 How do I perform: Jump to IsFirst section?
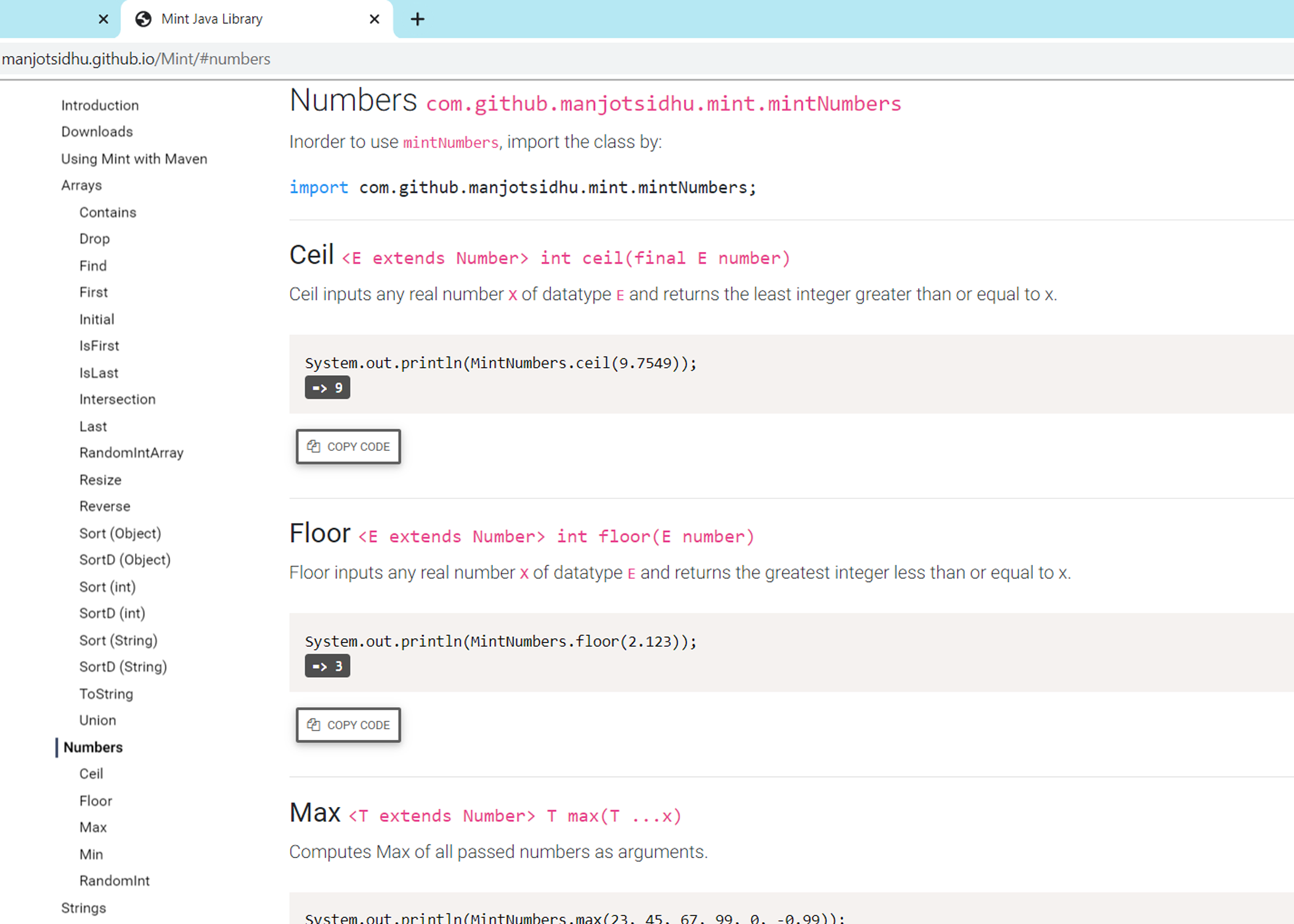coord(99,346)
